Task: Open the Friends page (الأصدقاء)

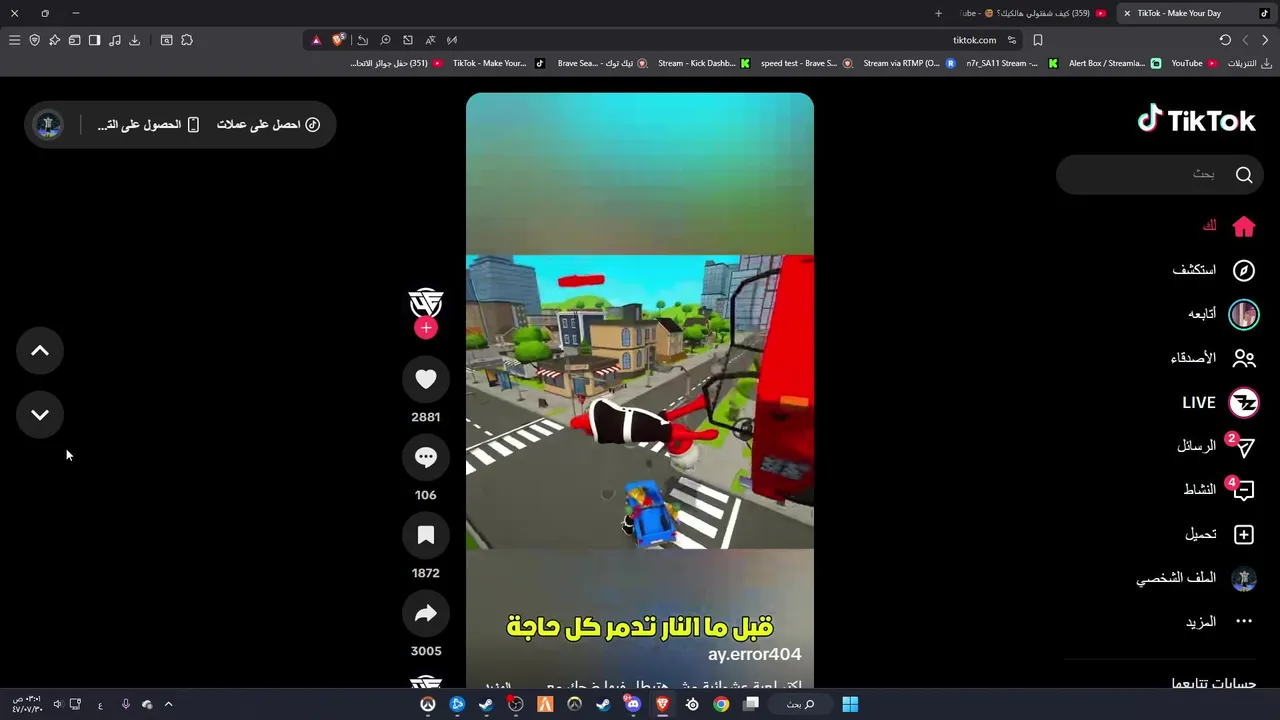Action: pos(1212,358)
